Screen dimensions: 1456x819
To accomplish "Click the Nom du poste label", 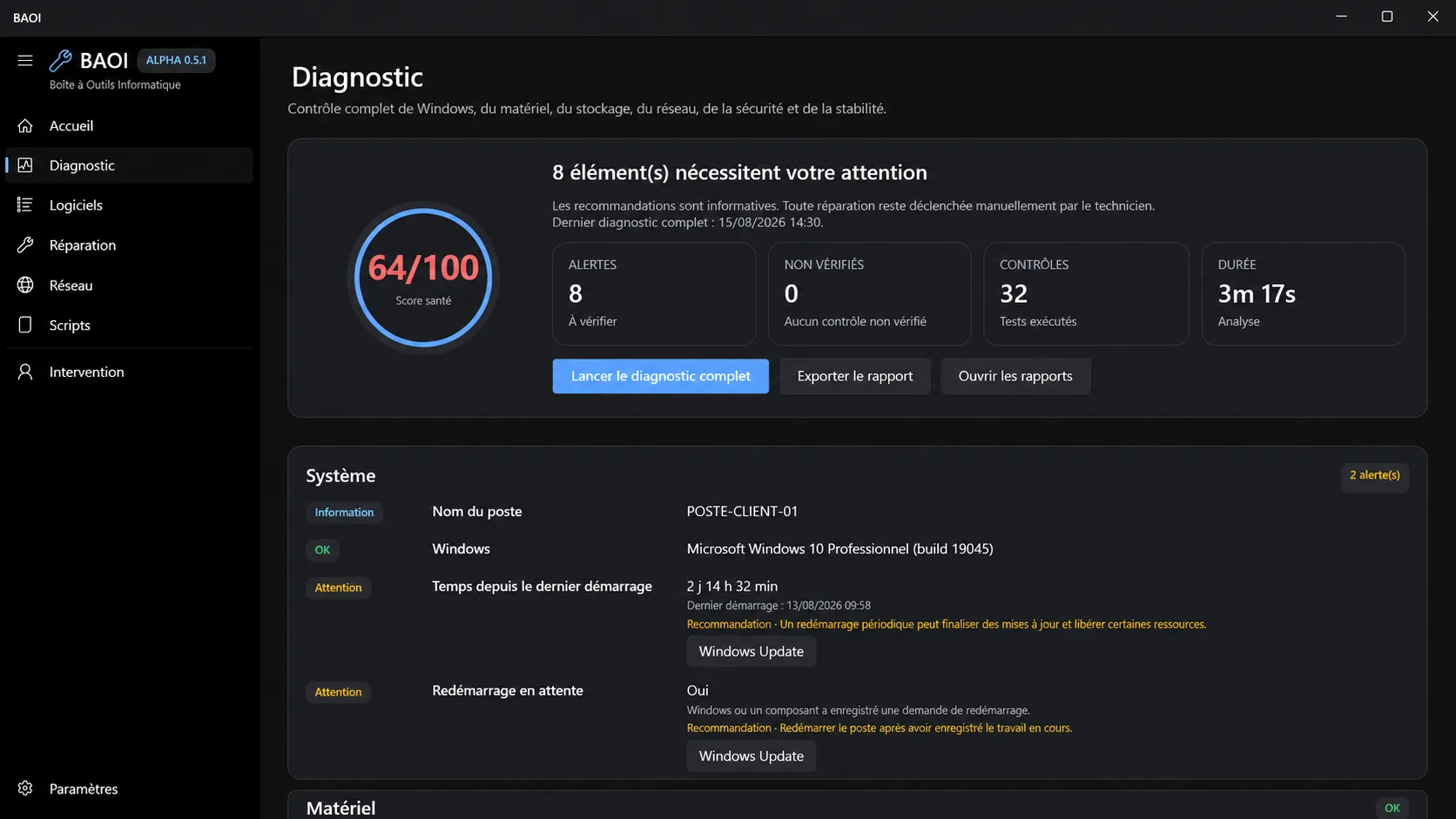I will click(x=477, y=511).
